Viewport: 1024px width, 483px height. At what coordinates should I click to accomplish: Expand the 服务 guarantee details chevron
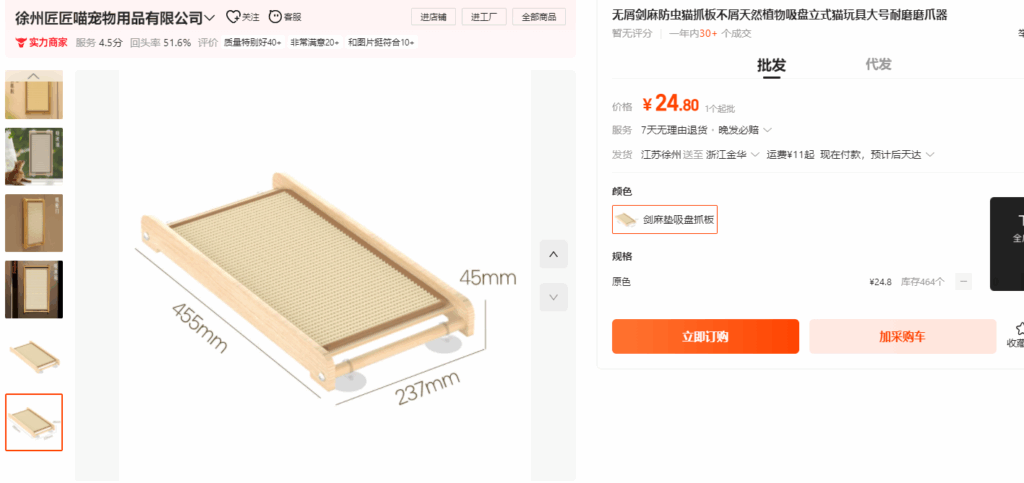767,130
